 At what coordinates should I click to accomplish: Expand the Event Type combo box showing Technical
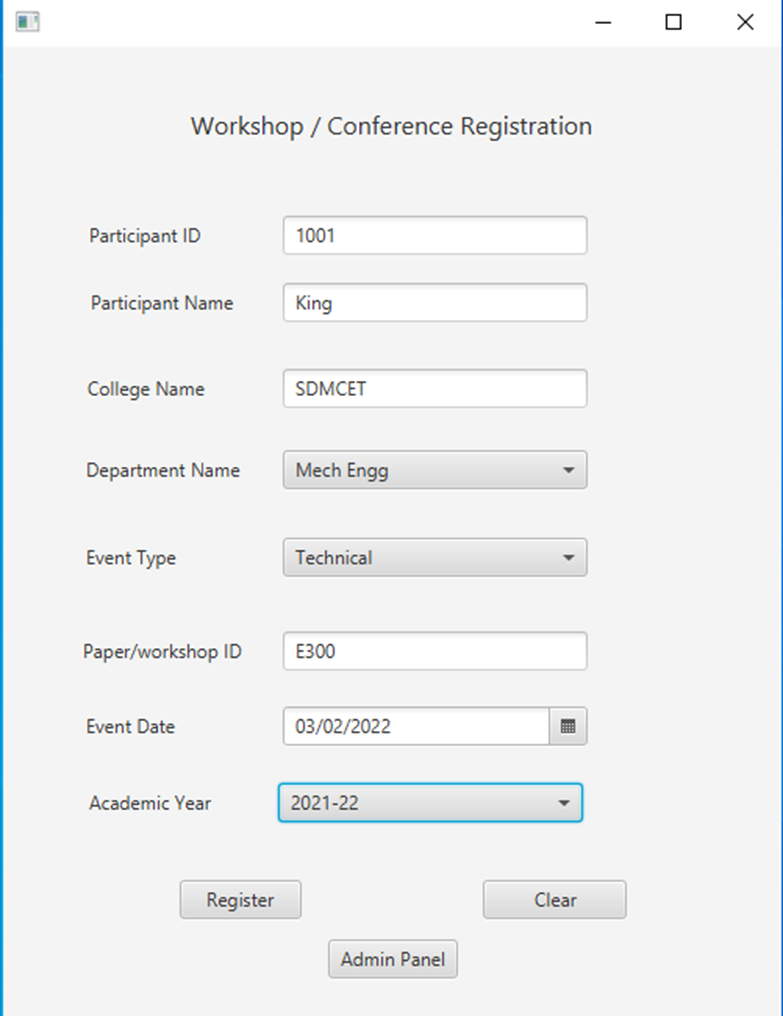pyautogui.click(x=434, y=557)
